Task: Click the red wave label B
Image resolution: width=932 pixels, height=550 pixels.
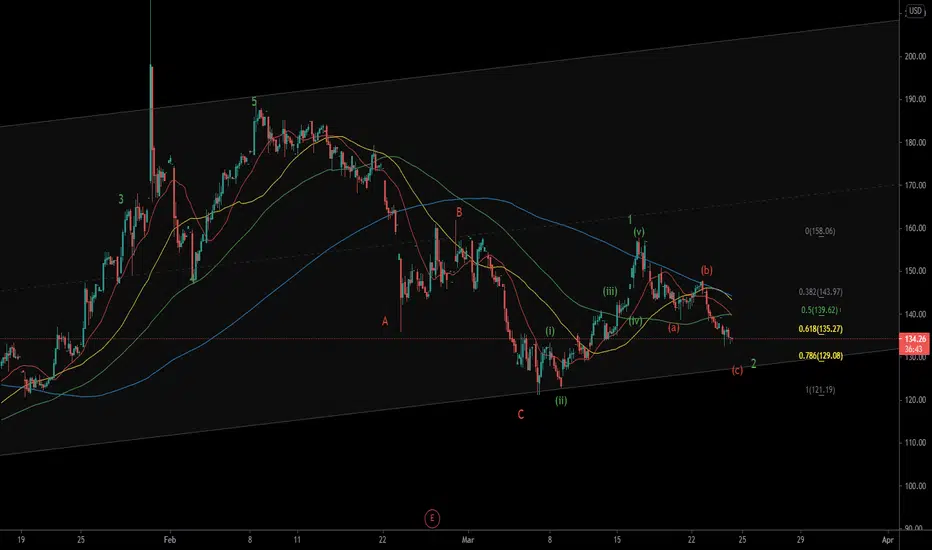Action: pos(459,212)
